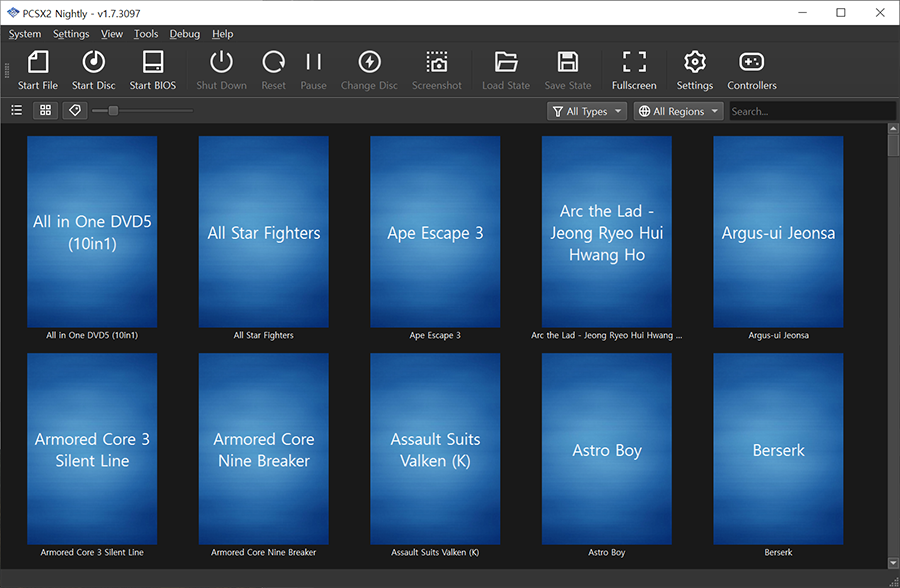Enter Fullscreen mode via toolbar
The image size is (900, 588).
[x=633, y=70]
